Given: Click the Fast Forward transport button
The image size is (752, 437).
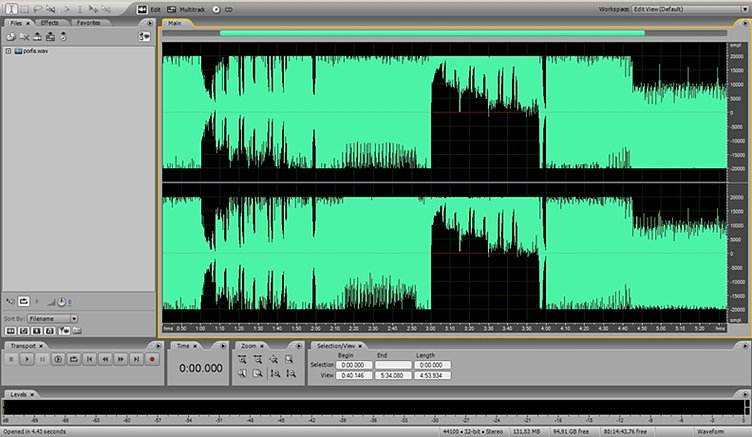Looking at the screenshot, I should pyautogui.click(x=121, y=358).
